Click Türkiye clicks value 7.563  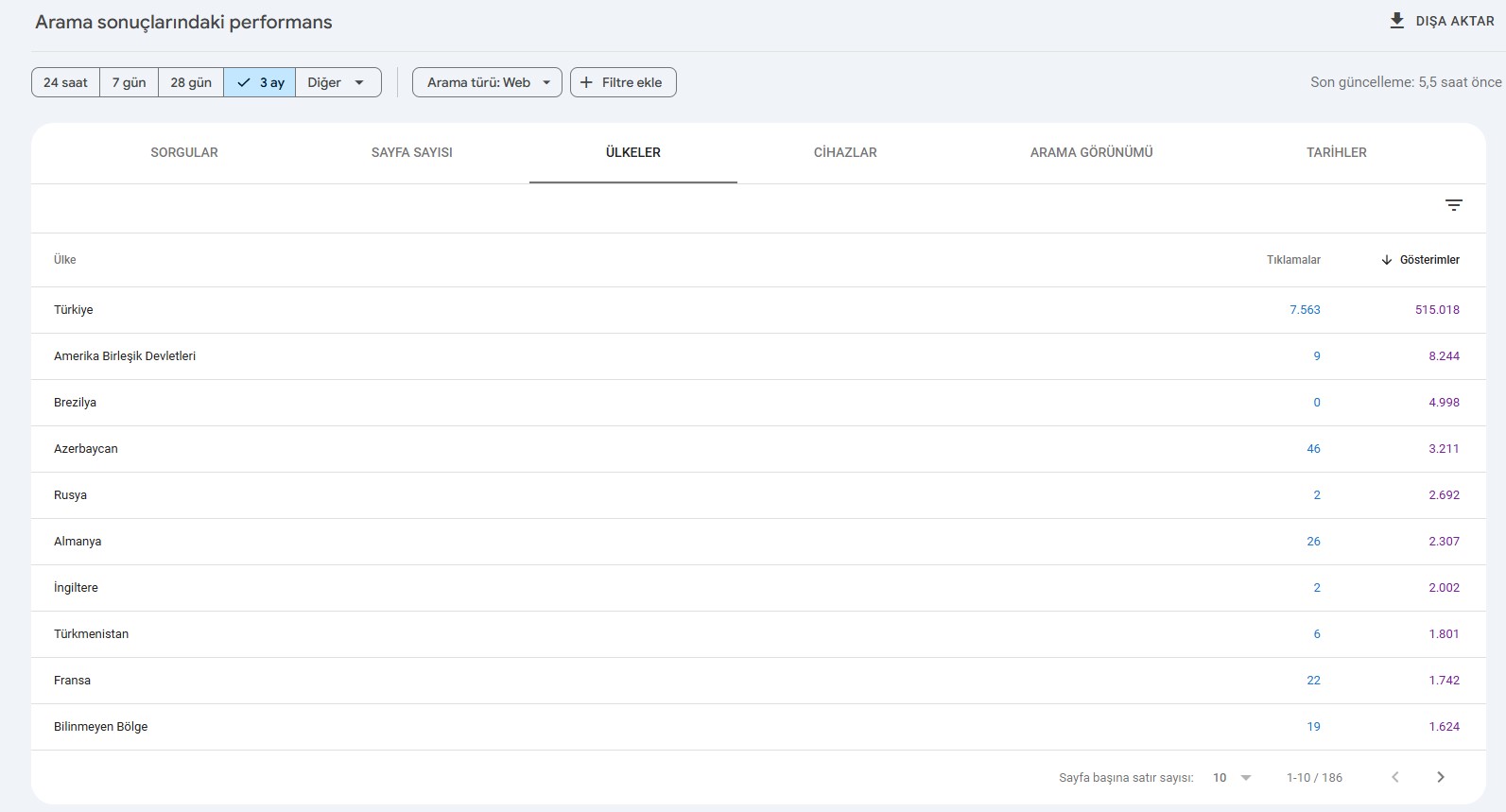coord(1305,310)
